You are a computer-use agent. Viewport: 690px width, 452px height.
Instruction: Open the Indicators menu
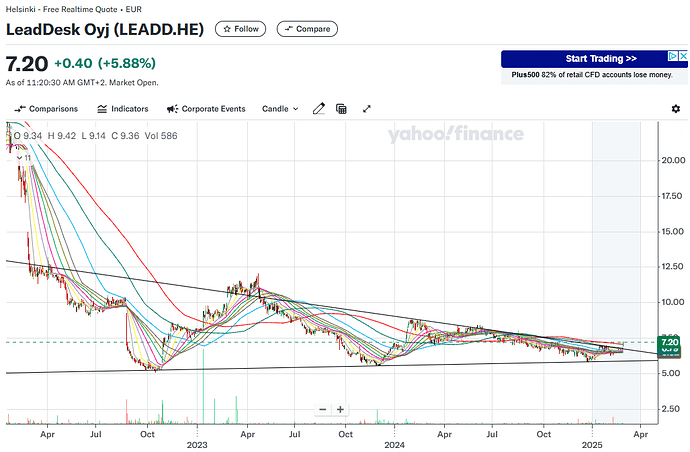coord(122,109)
